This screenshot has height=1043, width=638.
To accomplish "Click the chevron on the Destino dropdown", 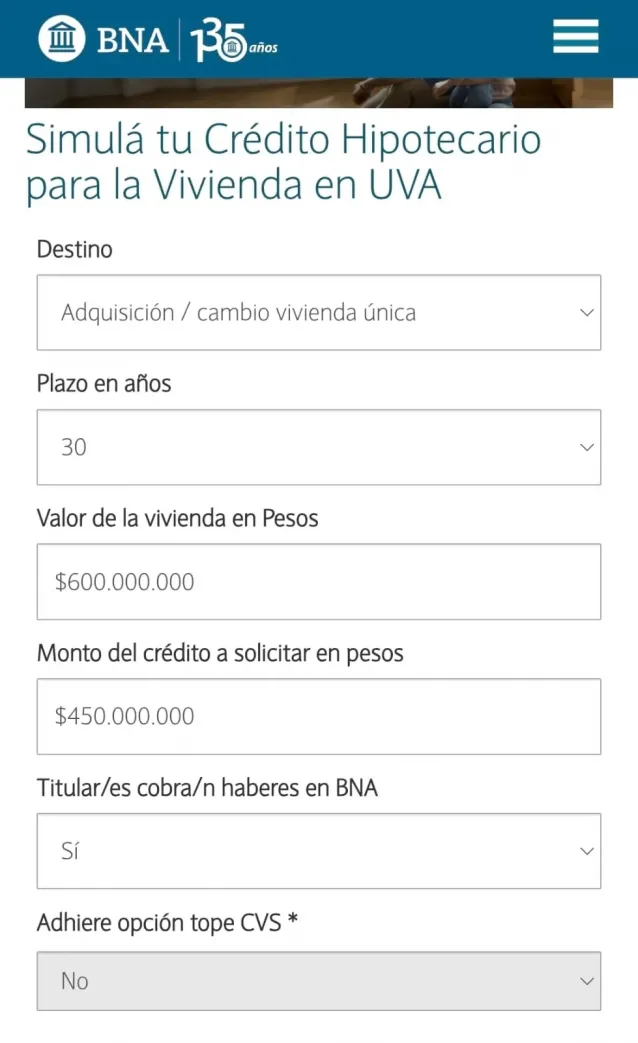I will [587, 312].
